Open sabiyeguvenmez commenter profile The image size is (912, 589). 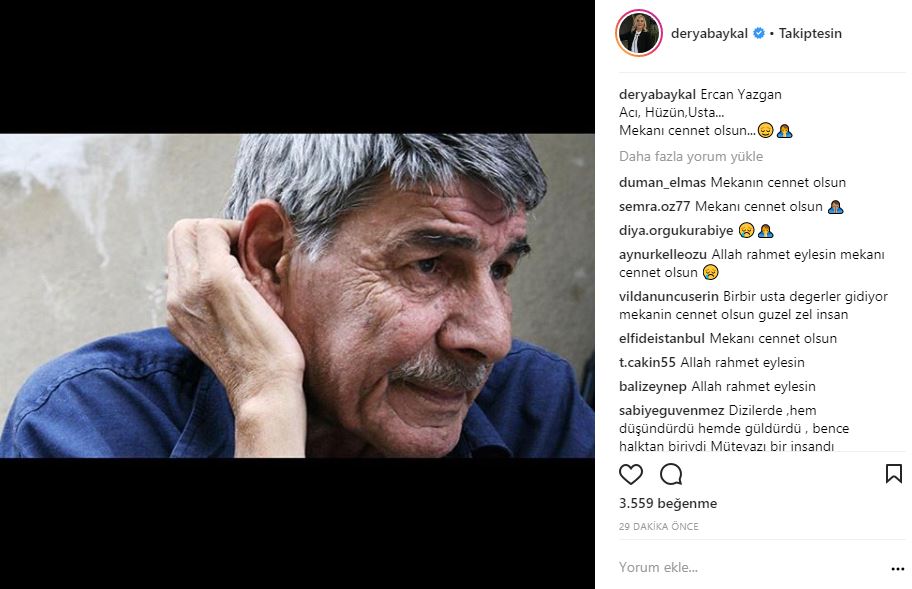(x=671, y=410)
